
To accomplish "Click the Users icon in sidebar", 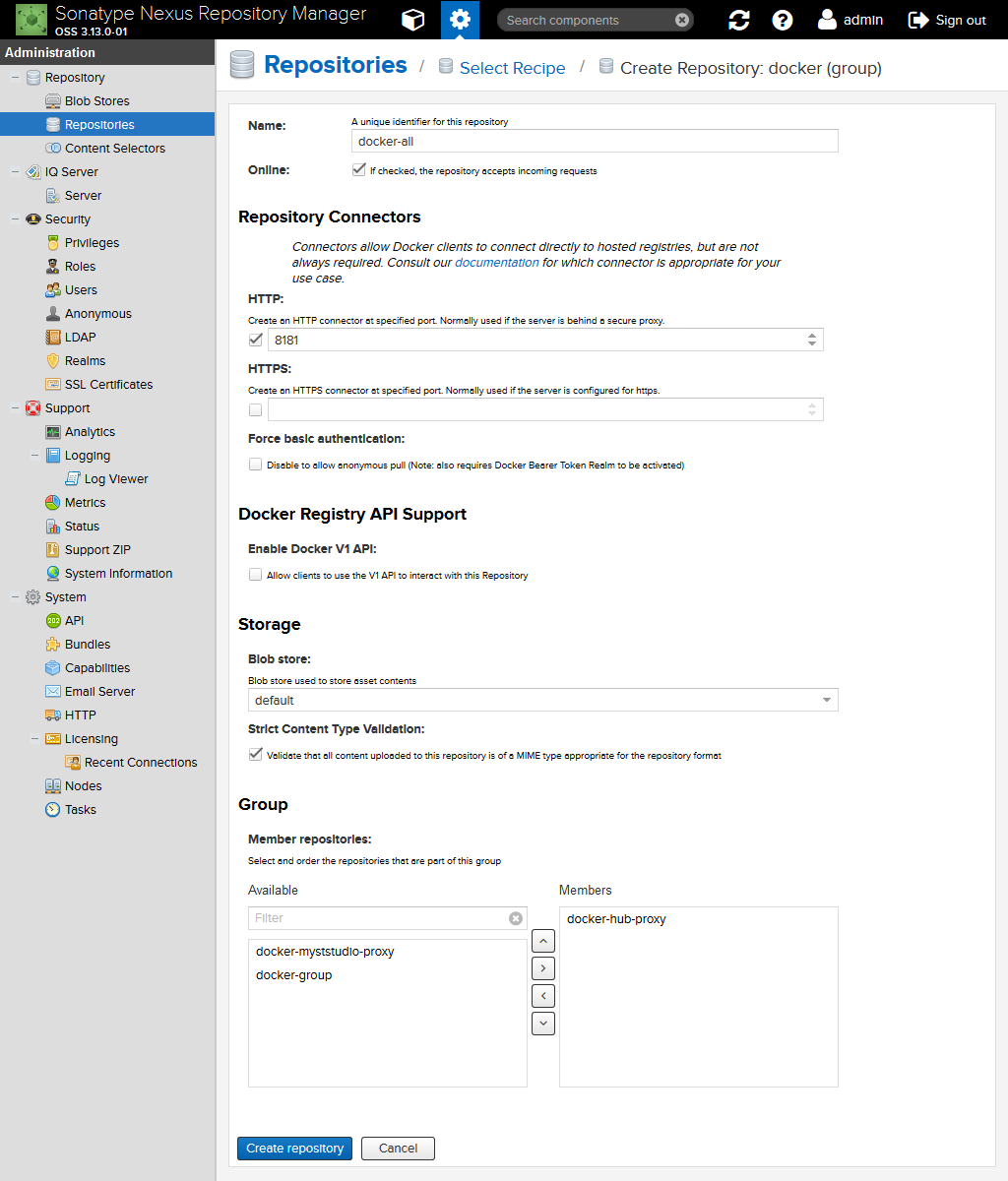I will (53, 290).
